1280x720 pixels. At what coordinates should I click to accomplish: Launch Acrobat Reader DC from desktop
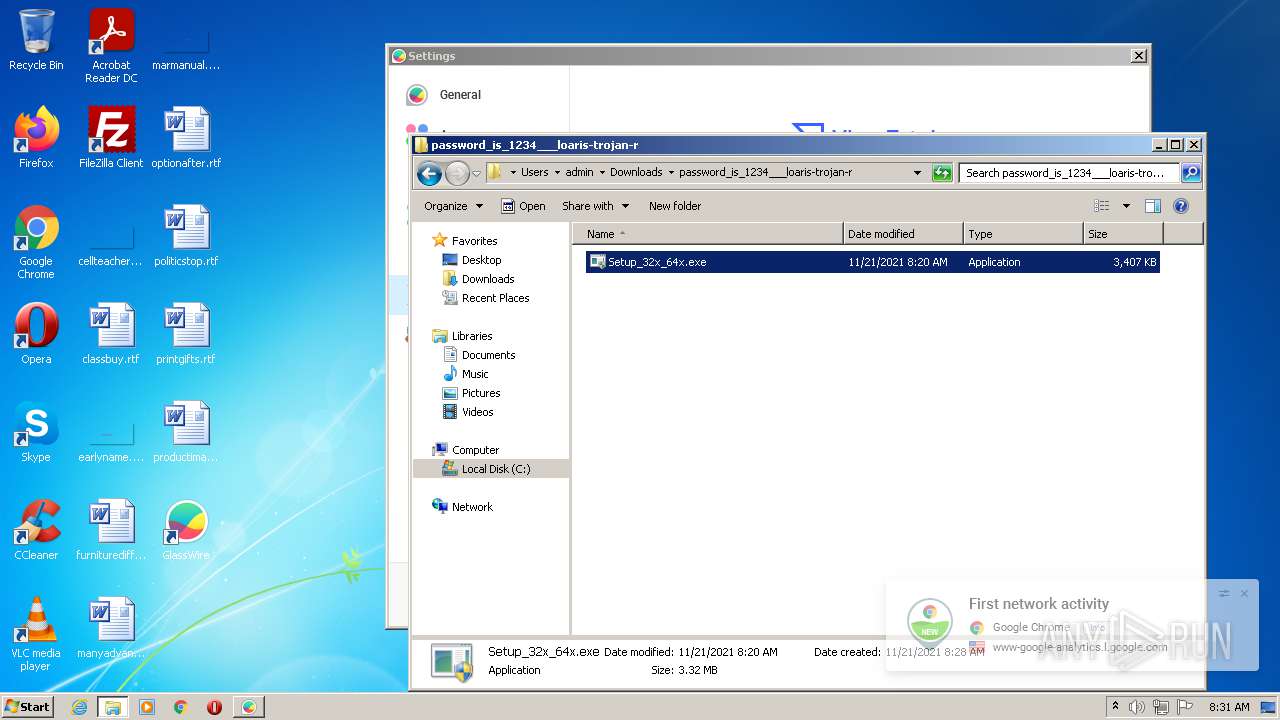coord(111,46)
